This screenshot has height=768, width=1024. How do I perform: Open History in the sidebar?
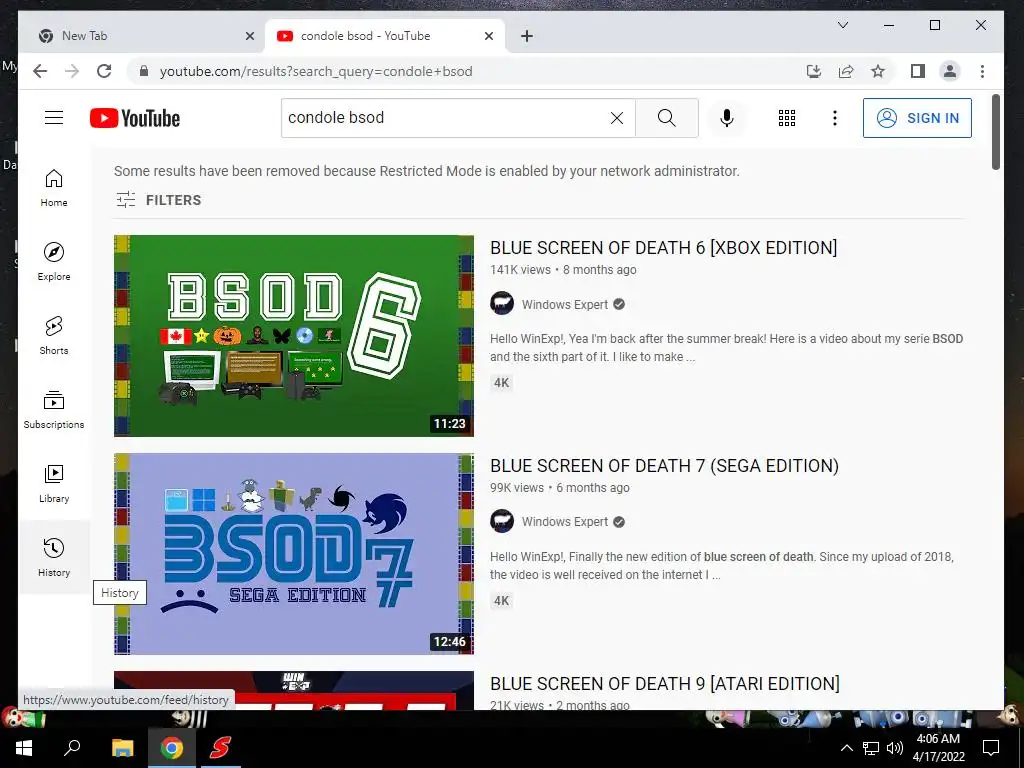[54, 558]
